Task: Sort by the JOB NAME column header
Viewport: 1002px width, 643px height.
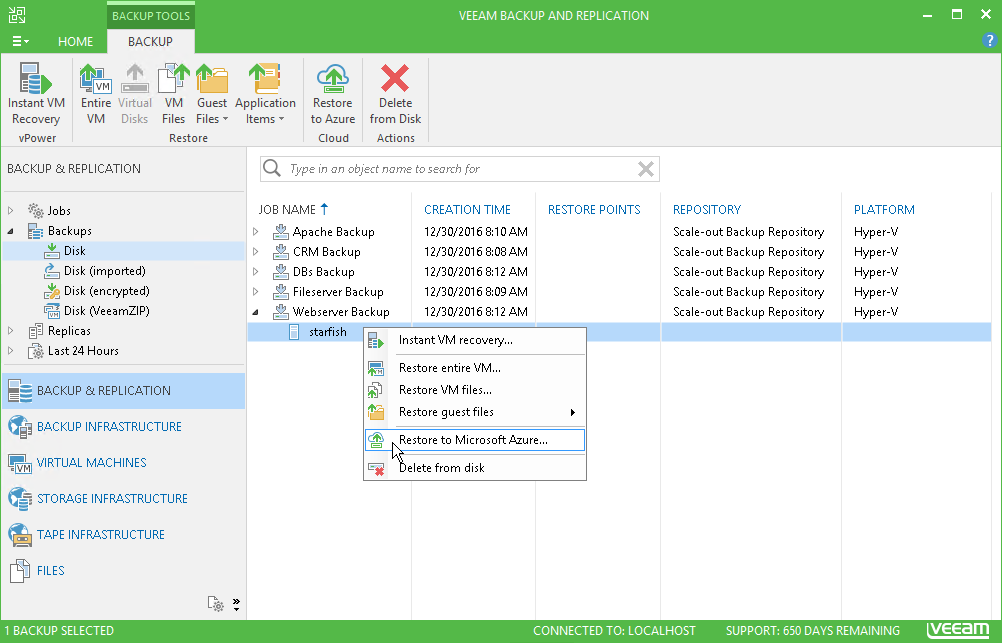Action: pos(287,210)
